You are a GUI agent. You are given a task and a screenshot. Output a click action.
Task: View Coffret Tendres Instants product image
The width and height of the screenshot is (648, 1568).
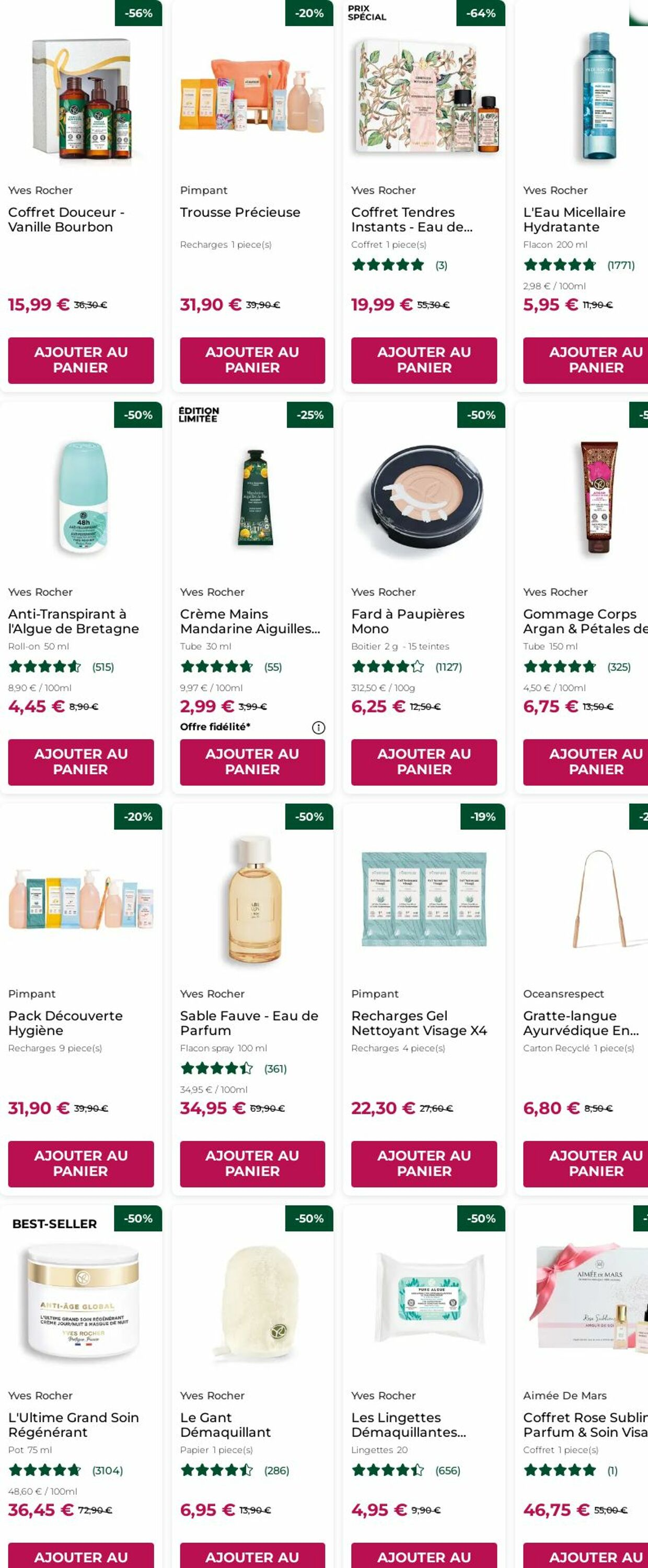tap(424, 97)
